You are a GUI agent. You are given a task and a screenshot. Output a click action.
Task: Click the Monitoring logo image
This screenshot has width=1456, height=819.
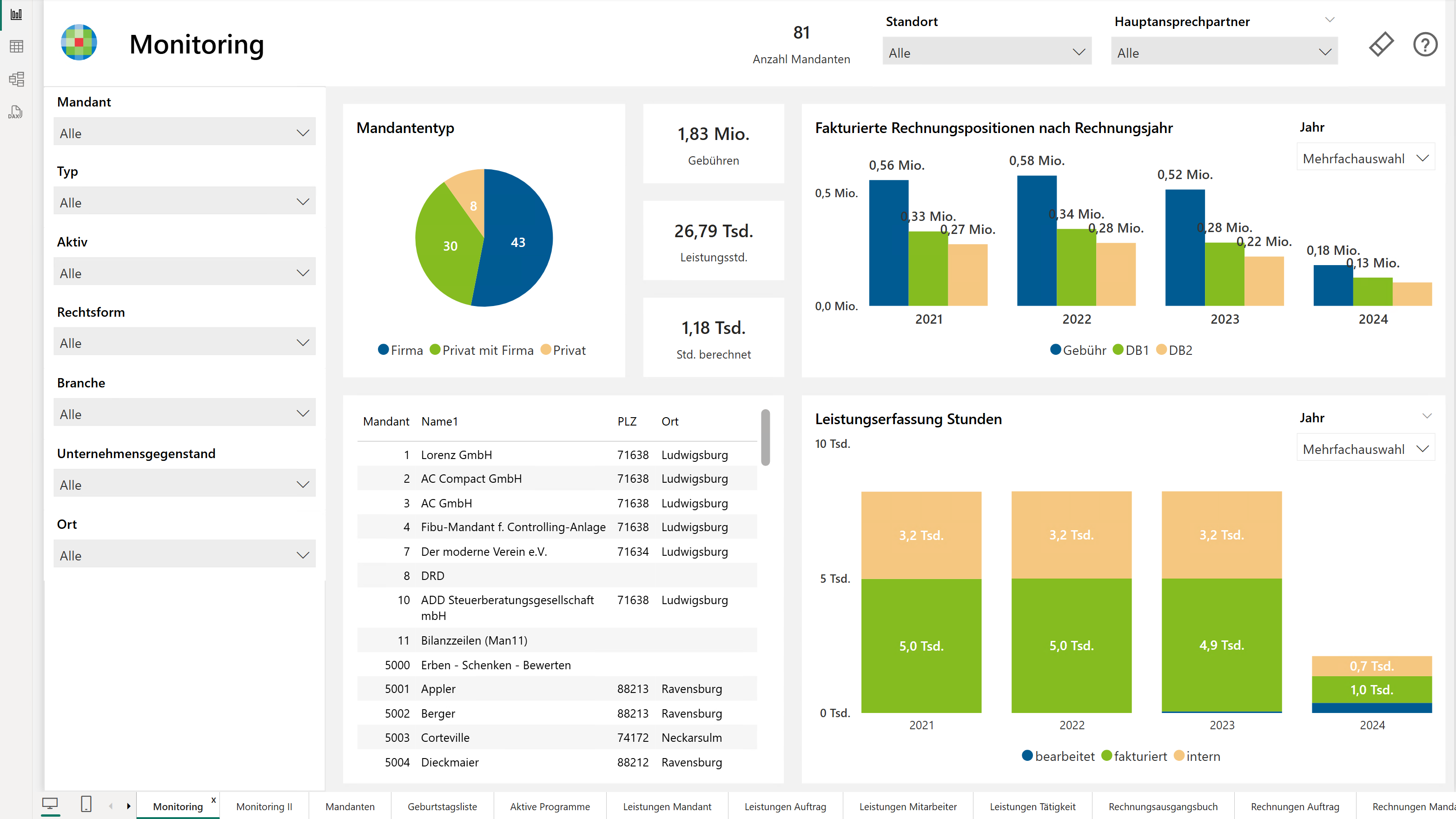pos(79,42)
